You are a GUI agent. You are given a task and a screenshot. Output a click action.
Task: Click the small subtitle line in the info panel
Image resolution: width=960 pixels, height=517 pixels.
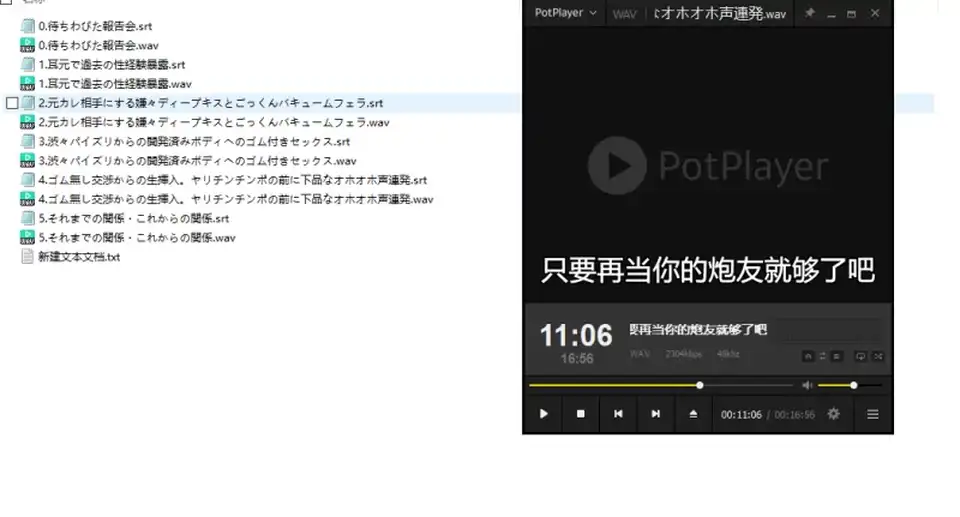tap(698, 330)
